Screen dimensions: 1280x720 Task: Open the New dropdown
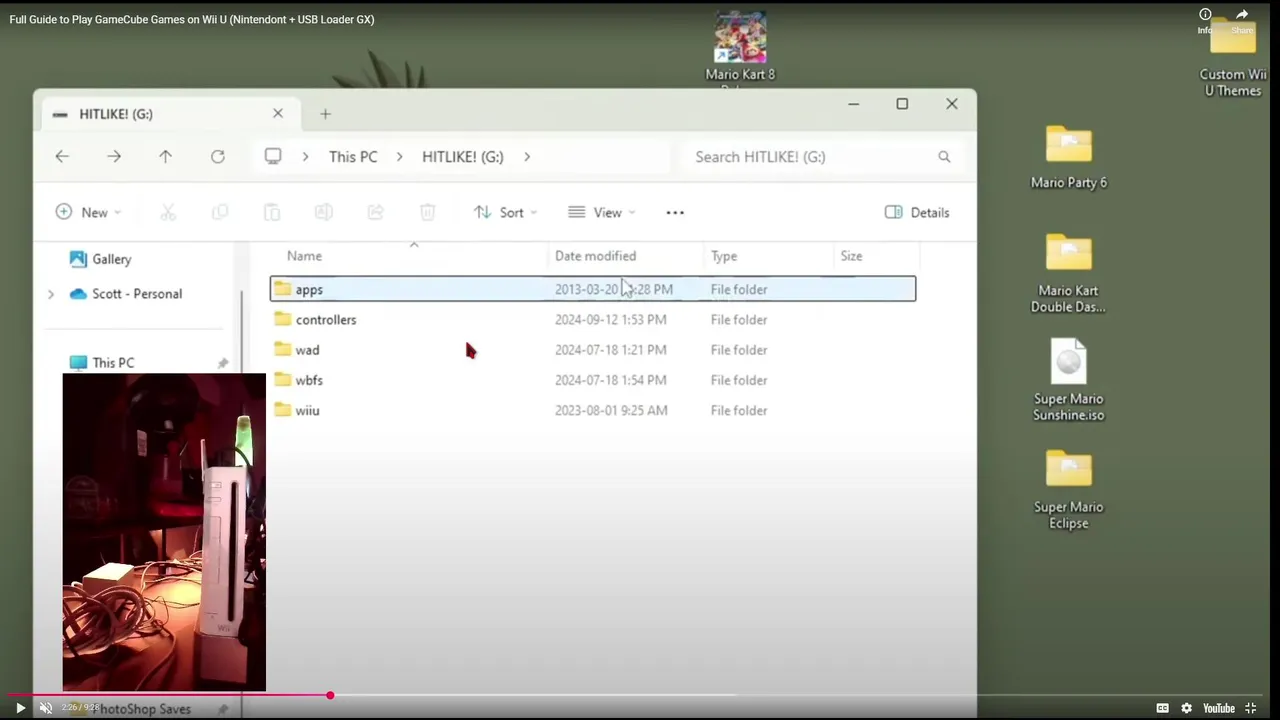[89, 212]
